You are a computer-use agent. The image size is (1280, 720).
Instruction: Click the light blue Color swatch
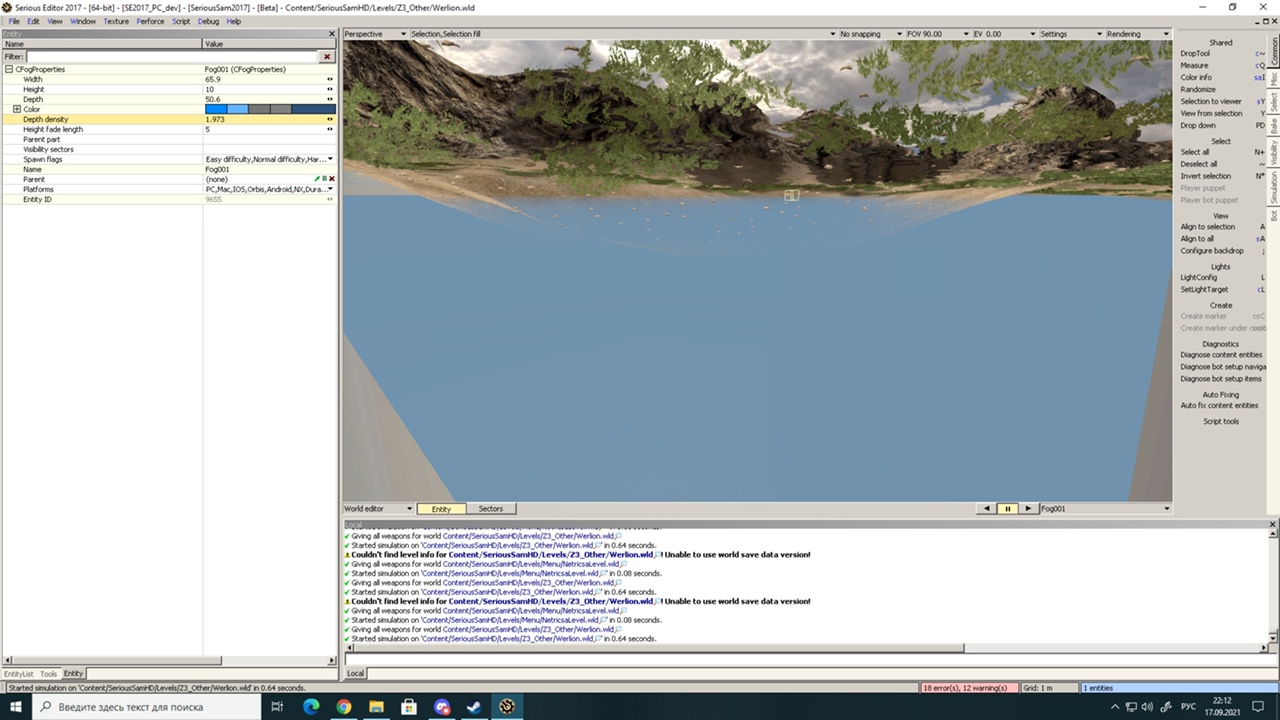(x=238, y=109)
